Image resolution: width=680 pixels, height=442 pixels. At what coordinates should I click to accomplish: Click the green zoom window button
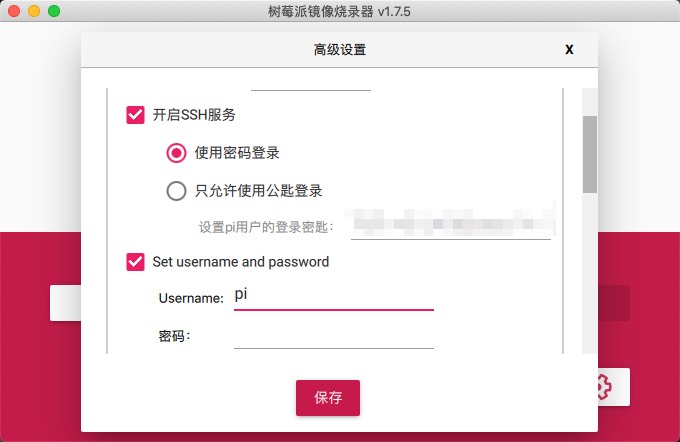coord(54,11)
